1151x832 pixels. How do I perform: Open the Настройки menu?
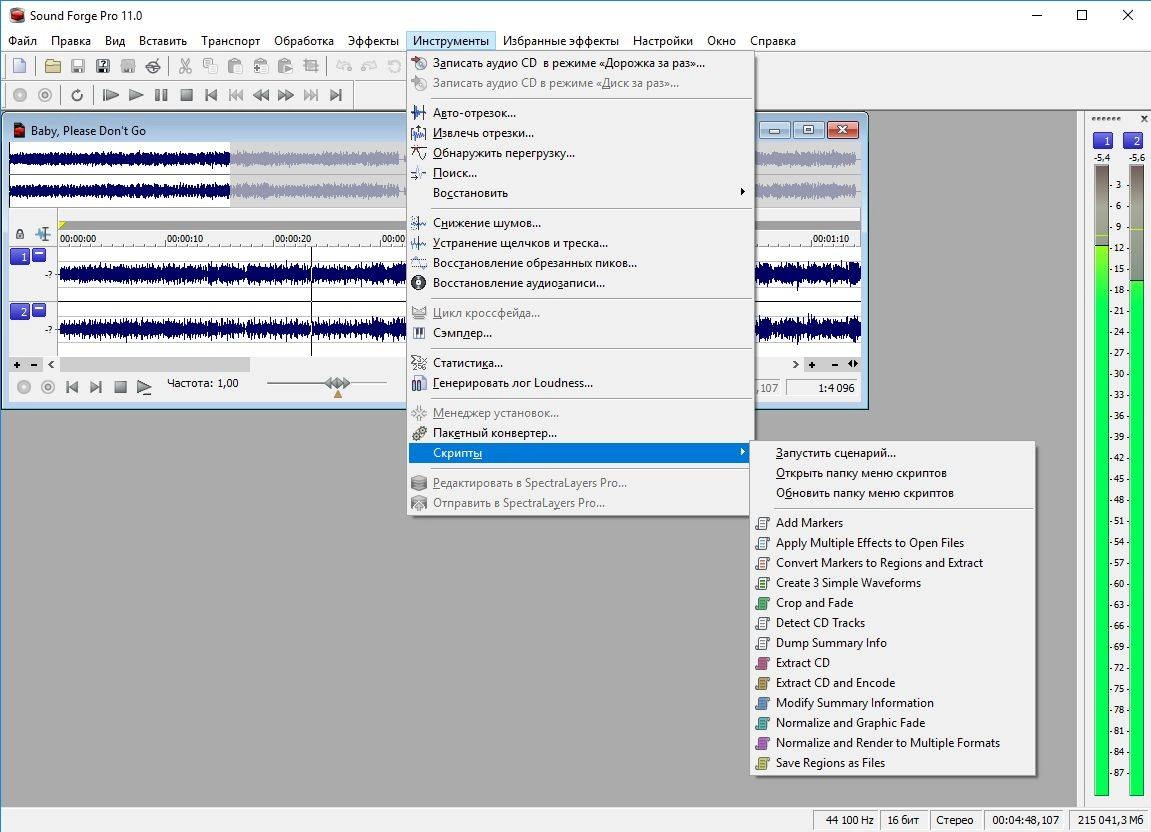tap(663, 41)
